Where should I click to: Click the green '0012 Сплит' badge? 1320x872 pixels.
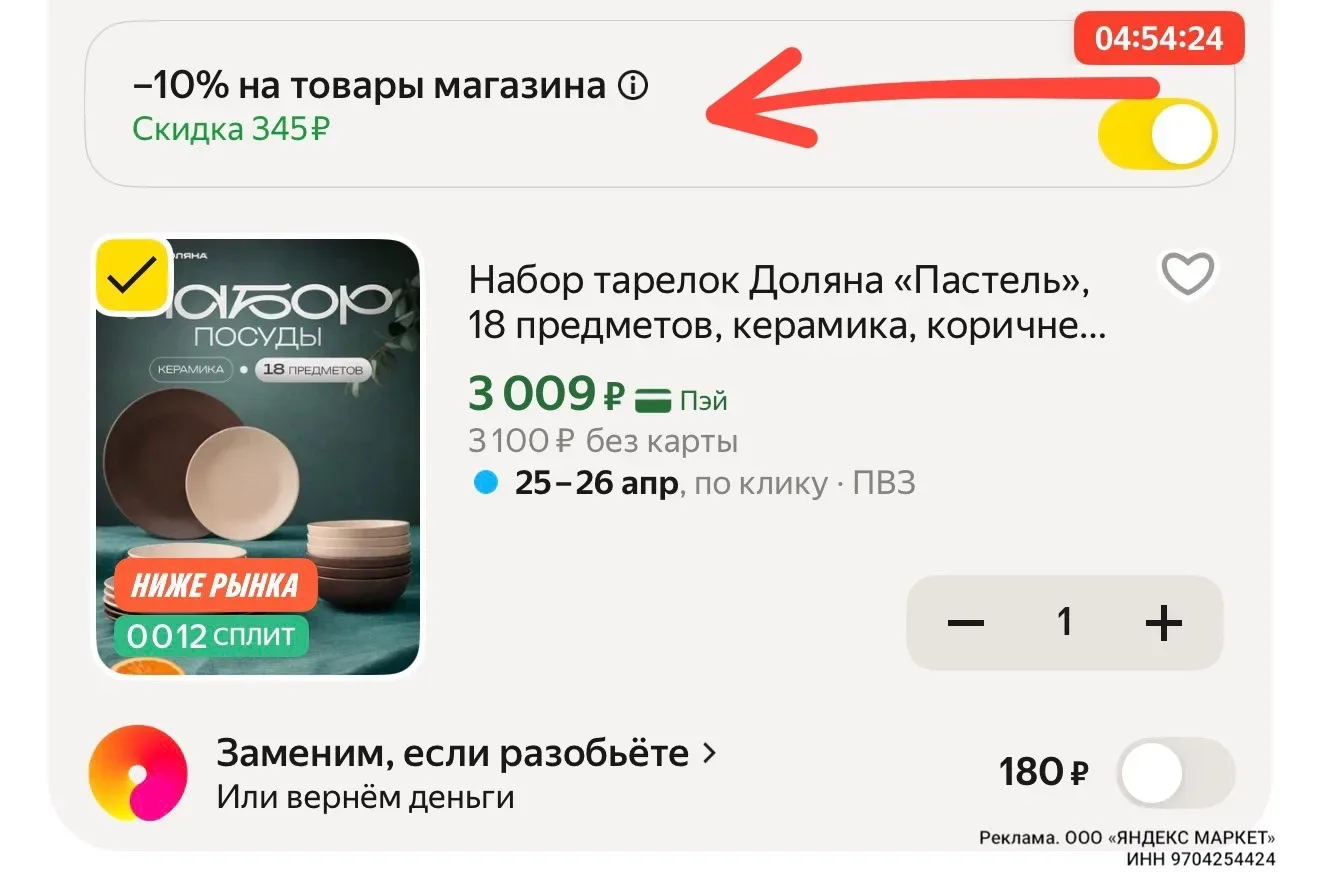211,635
